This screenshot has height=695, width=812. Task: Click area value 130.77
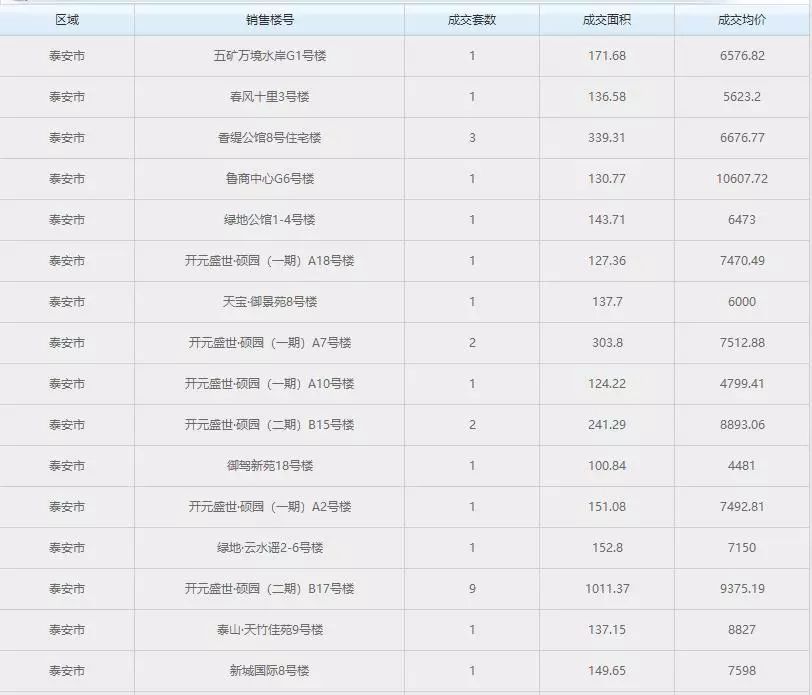[x=607, y=179]
